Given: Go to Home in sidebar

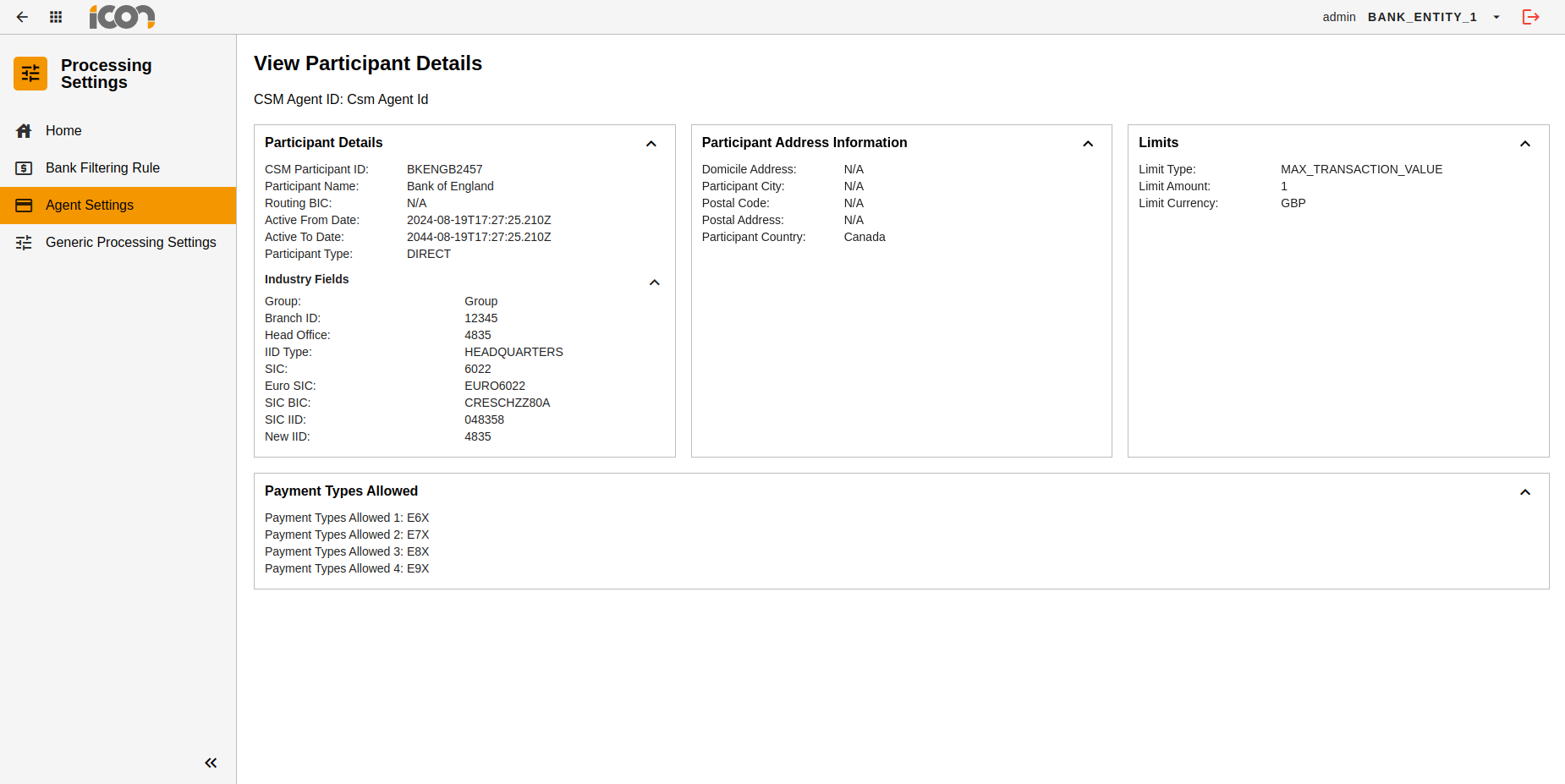Looking at the screenshot, I should 63,131.
